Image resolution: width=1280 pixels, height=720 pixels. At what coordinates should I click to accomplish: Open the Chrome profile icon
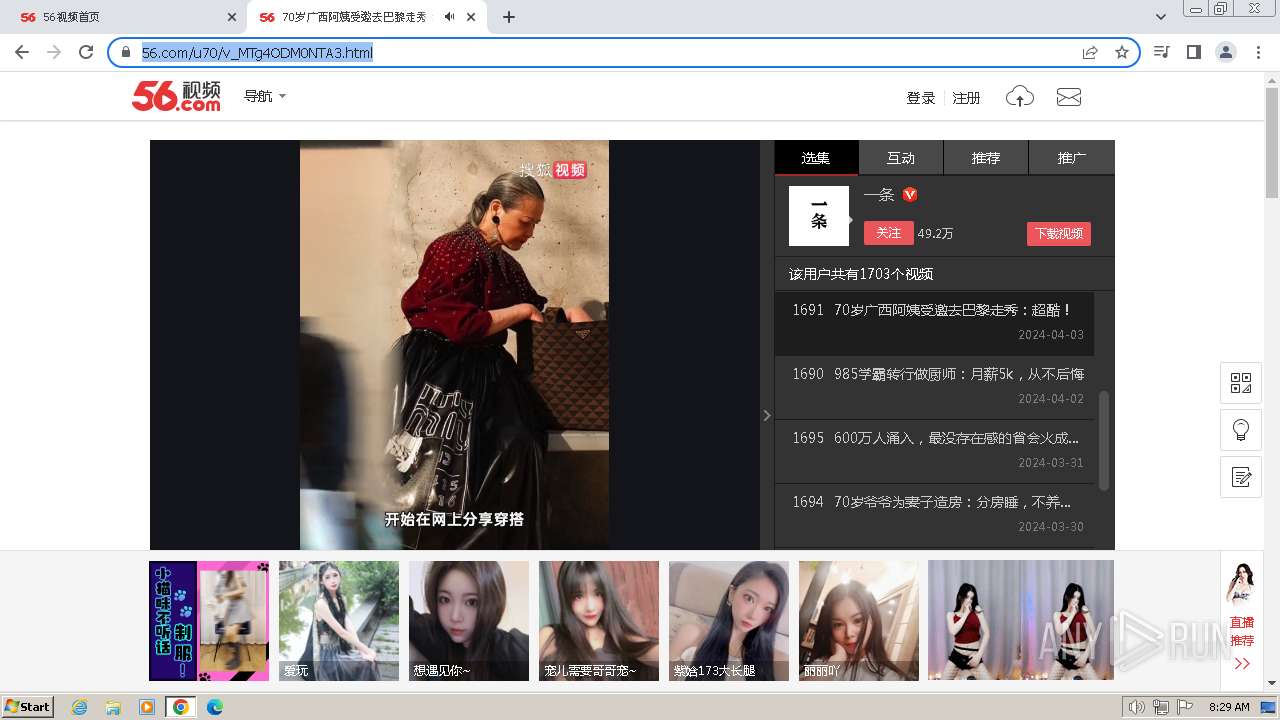(x=1226, y=52)
